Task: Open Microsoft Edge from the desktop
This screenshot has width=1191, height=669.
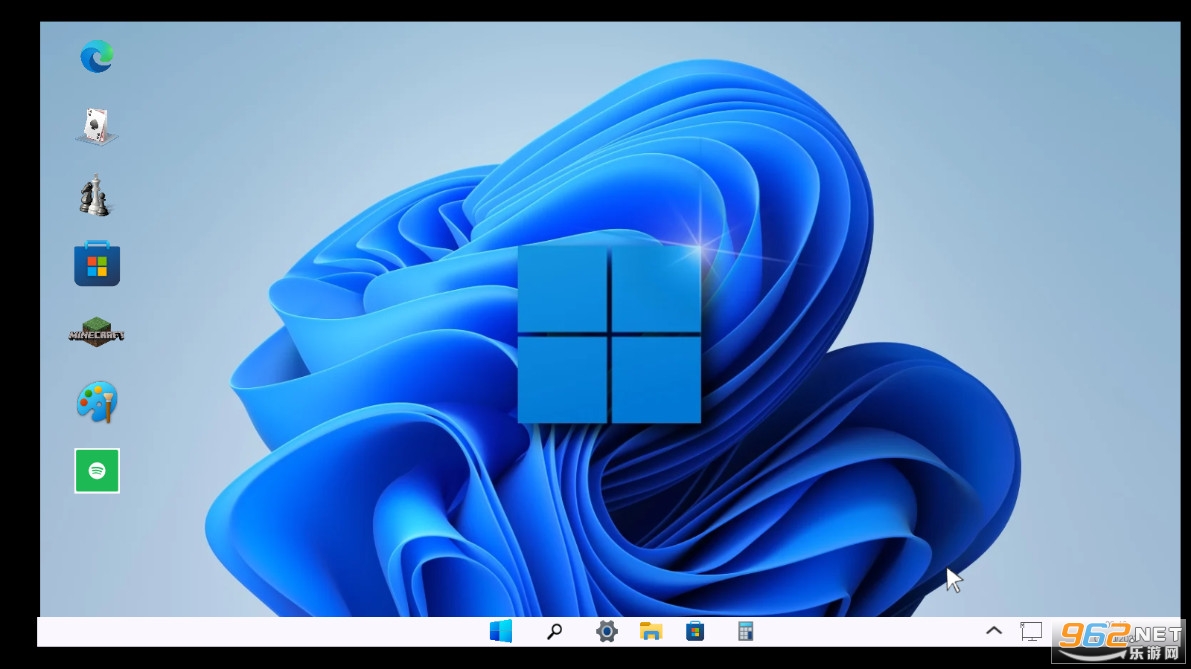Action: point(97,57)
